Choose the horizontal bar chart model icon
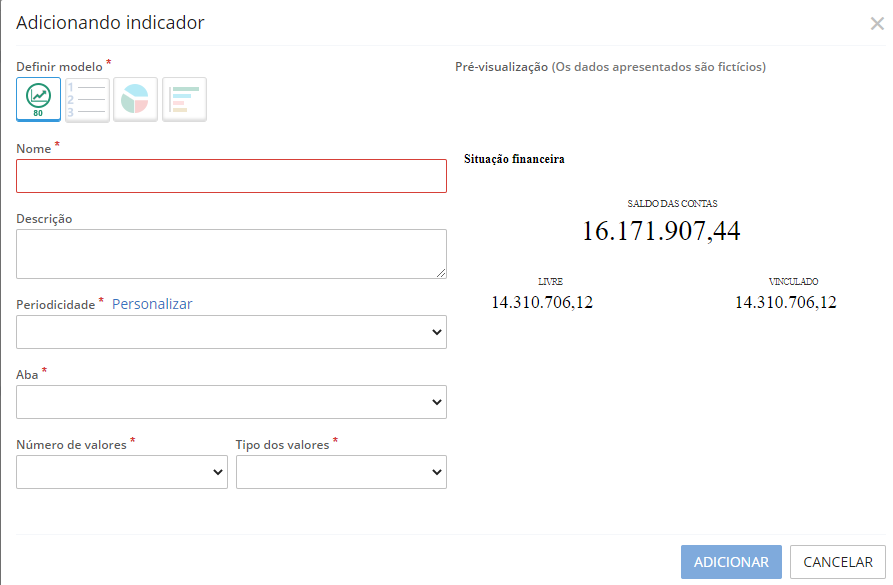Image resolution: width=893 pixels, height=585 pixels. click(184, 99)
